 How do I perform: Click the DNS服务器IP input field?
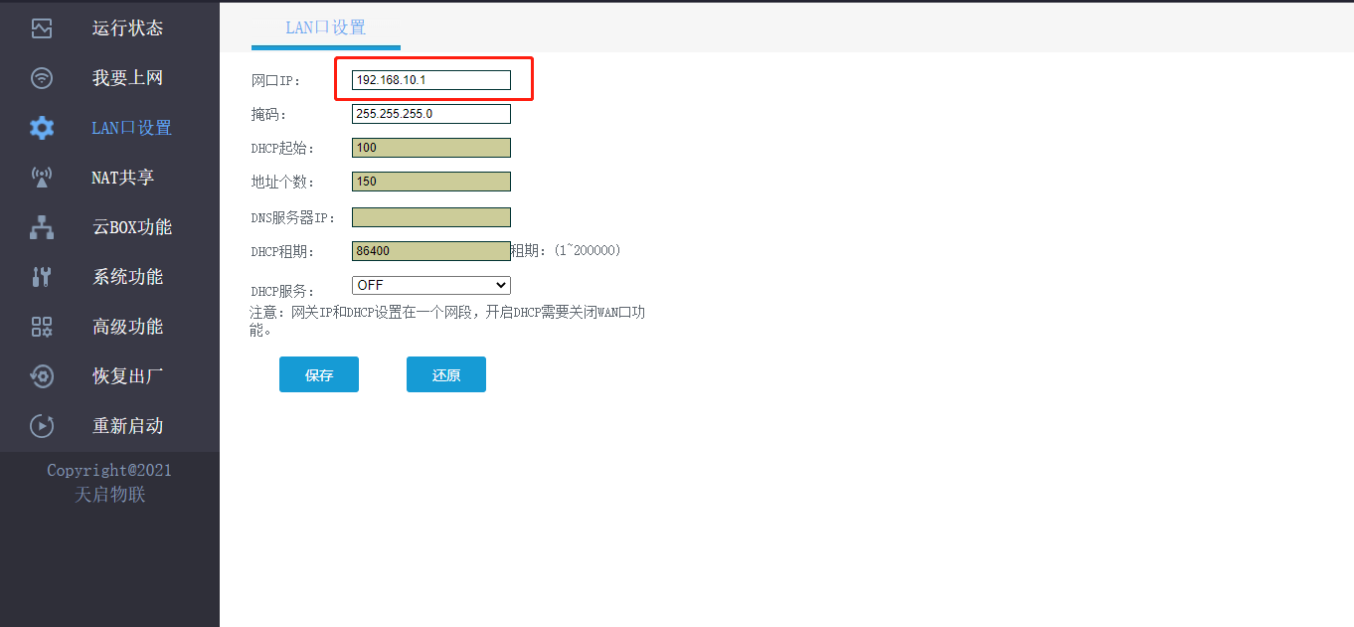(x=431, y=217)
